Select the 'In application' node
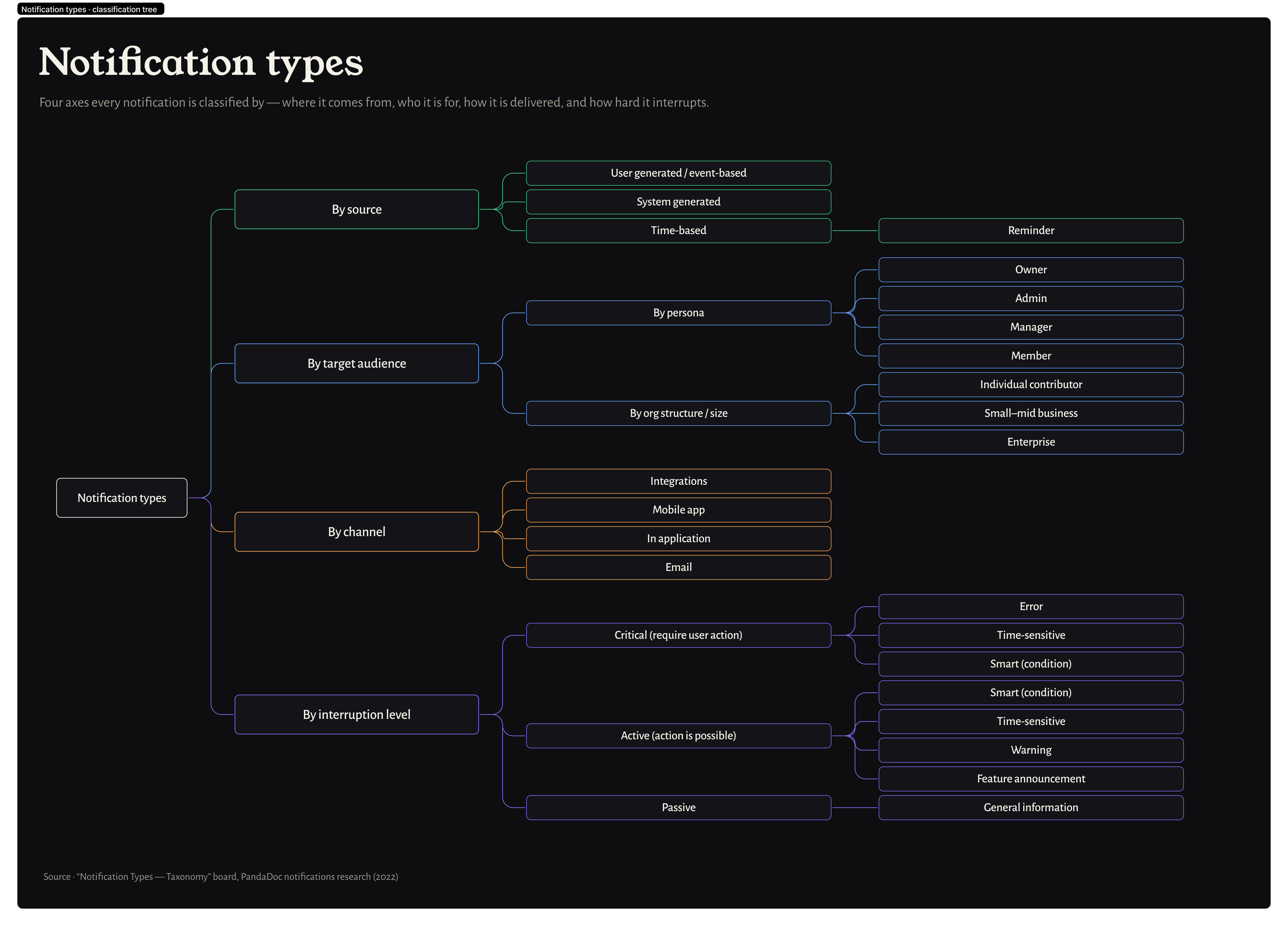The width and height of the screenshot is (1288, 926). (679, 538)
